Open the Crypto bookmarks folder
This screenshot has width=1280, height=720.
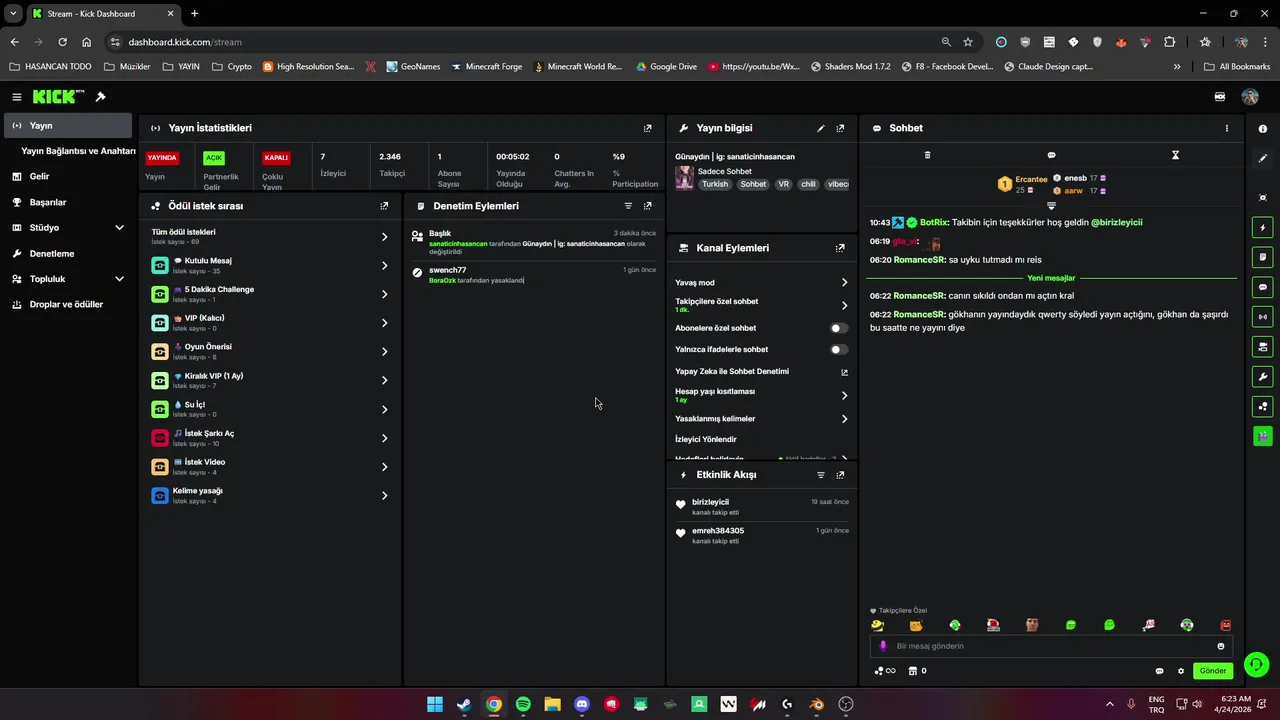(x=232, y=67)
